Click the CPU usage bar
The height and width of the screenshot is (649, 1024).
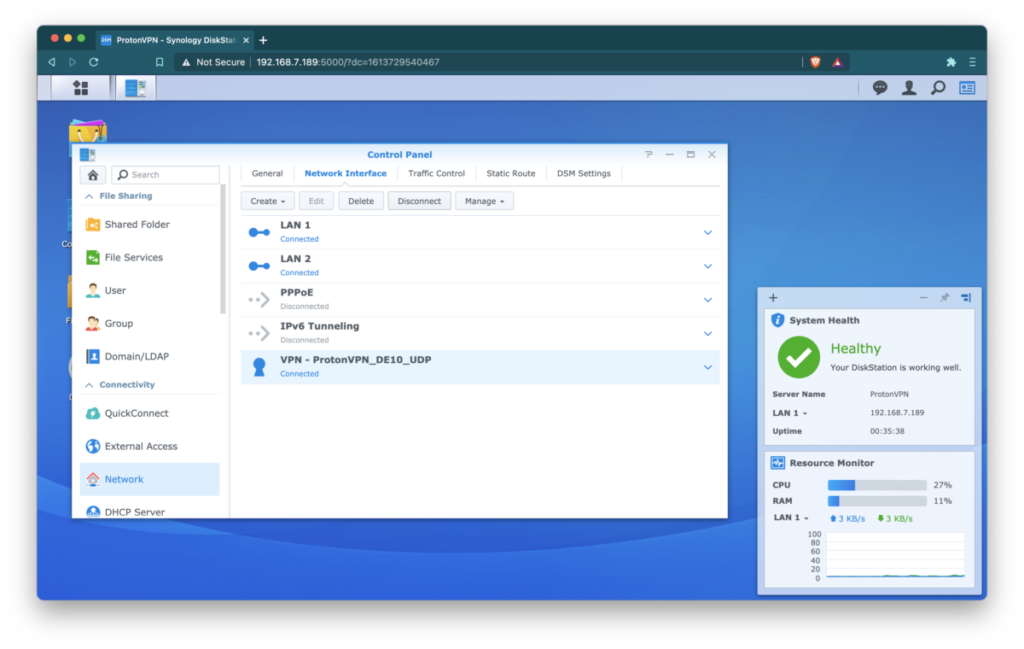click(x=877, y=485)
